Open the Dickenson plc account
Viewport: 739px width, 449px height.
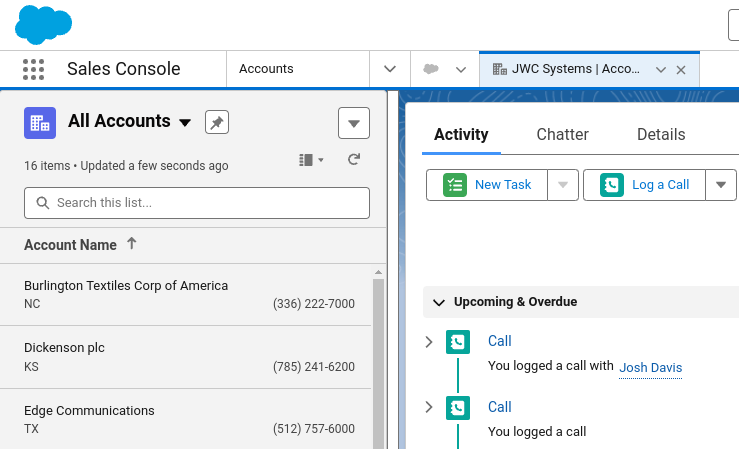tap(64, 348)
